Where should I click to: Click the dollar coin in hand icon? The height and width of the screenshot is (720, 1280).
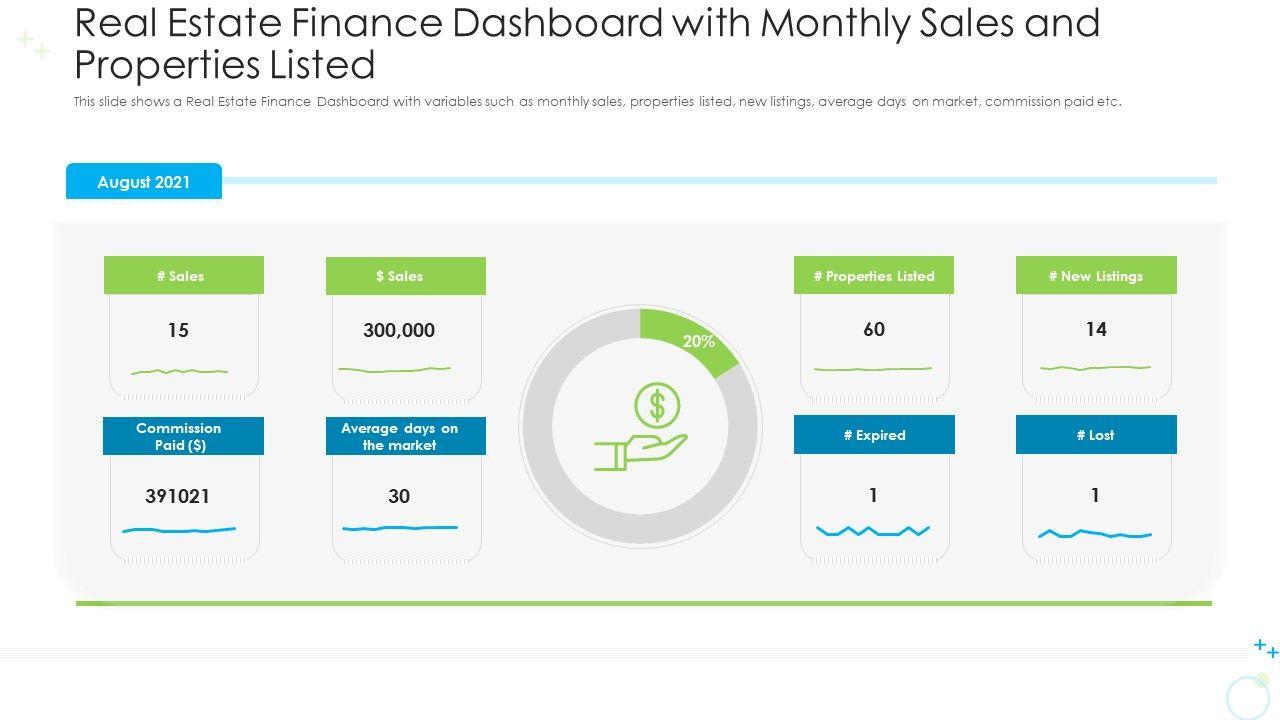coord(645,427)
